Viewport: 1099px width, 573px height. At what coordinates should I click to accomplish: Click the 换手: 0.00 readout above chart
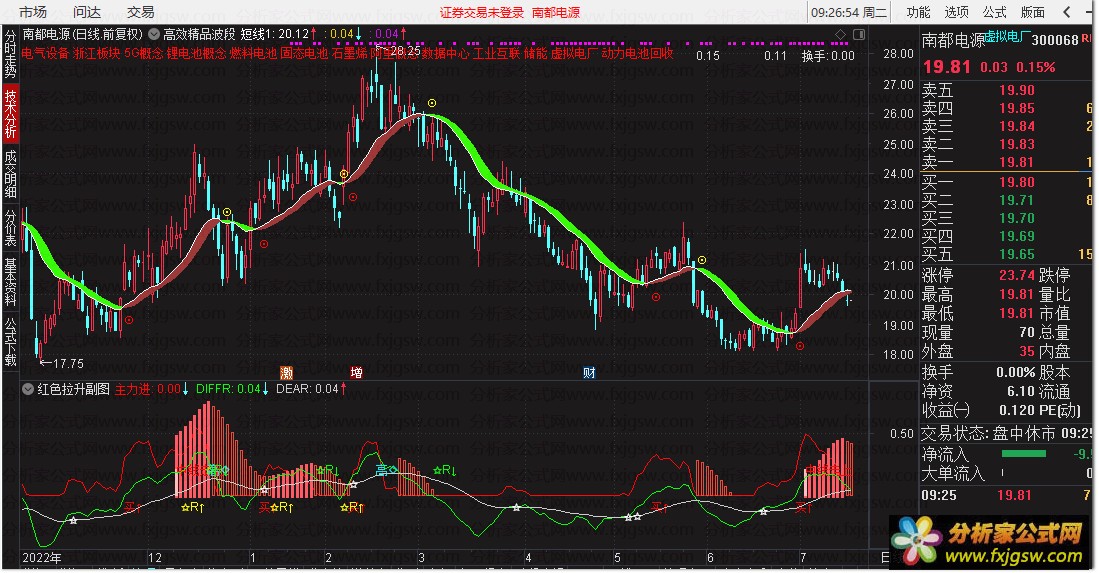828,55
